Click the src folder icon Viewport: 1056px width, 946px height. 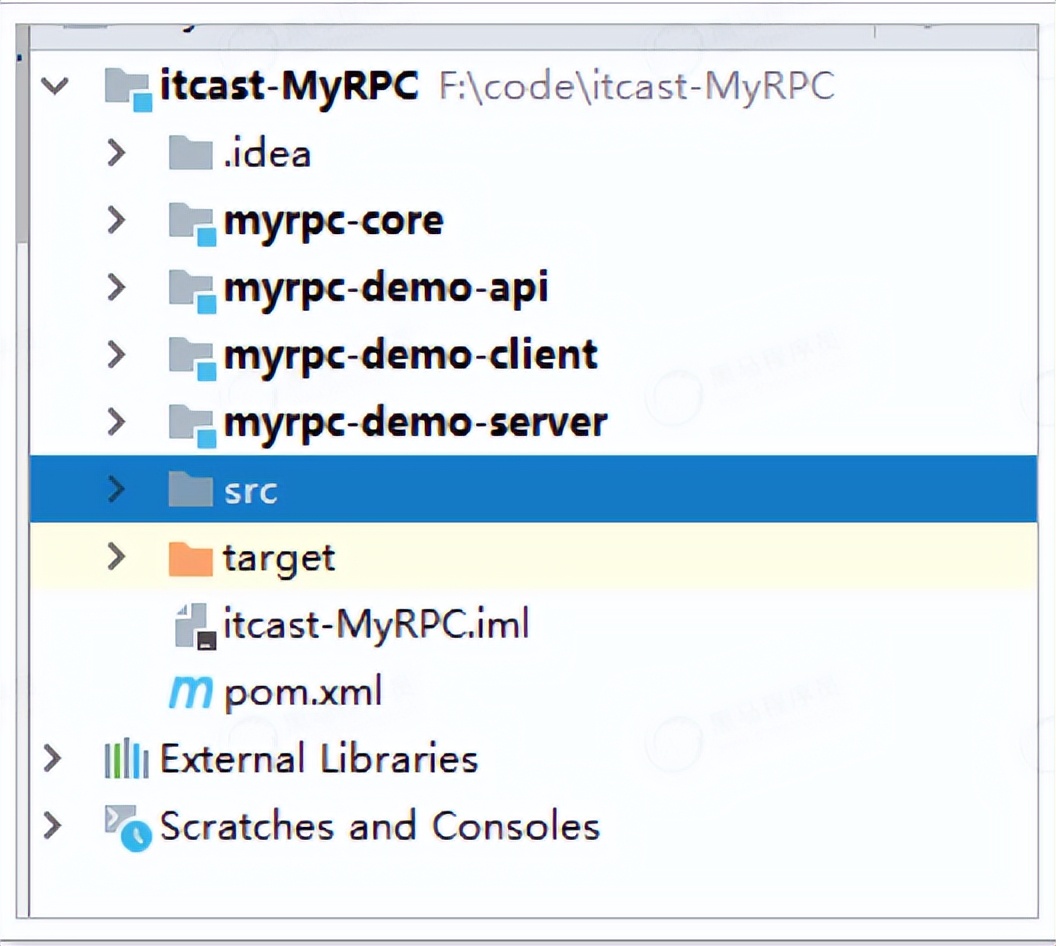click(x=191, y=489)
